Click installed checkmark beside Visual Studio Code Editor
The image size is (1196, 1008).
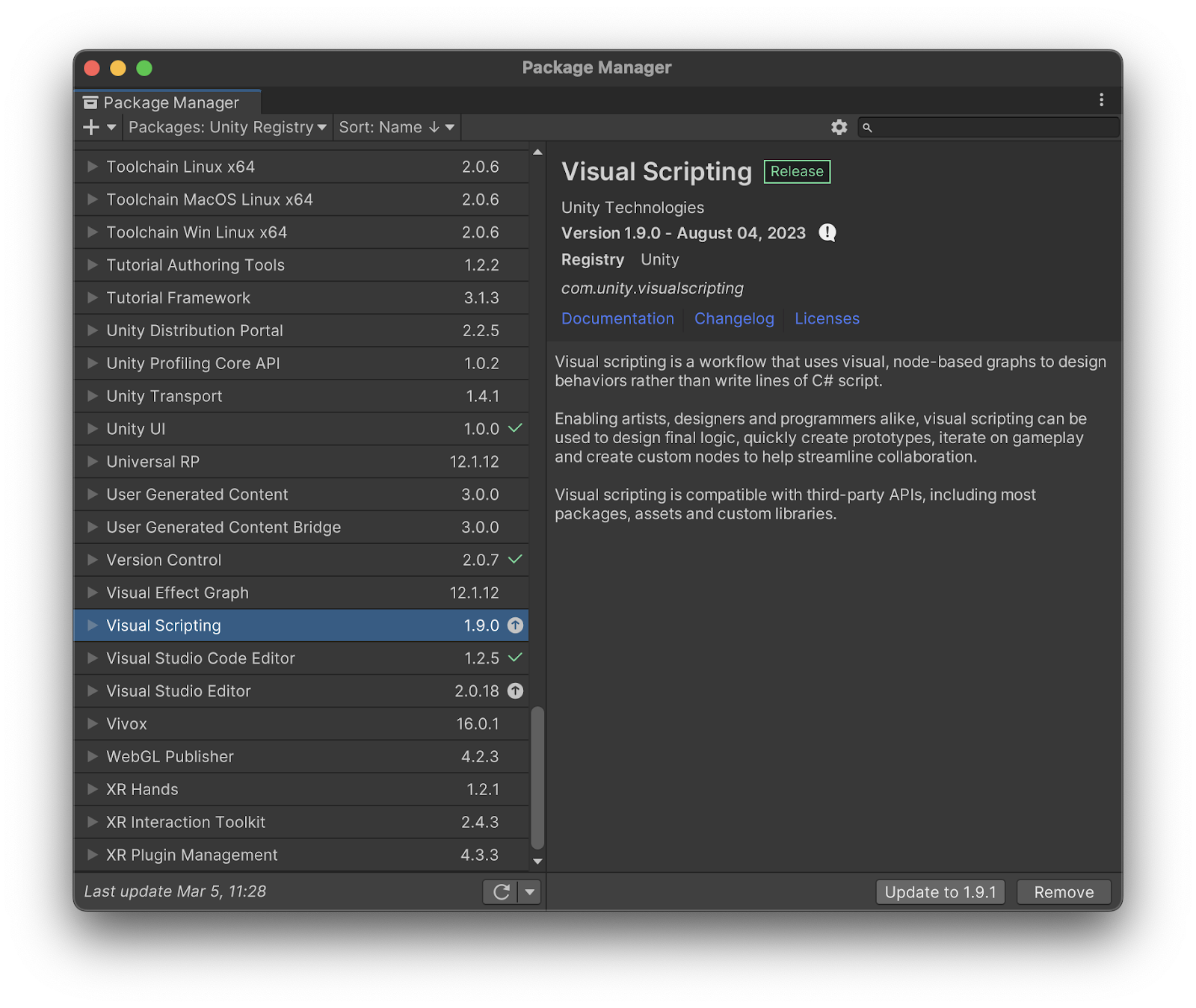515,658
